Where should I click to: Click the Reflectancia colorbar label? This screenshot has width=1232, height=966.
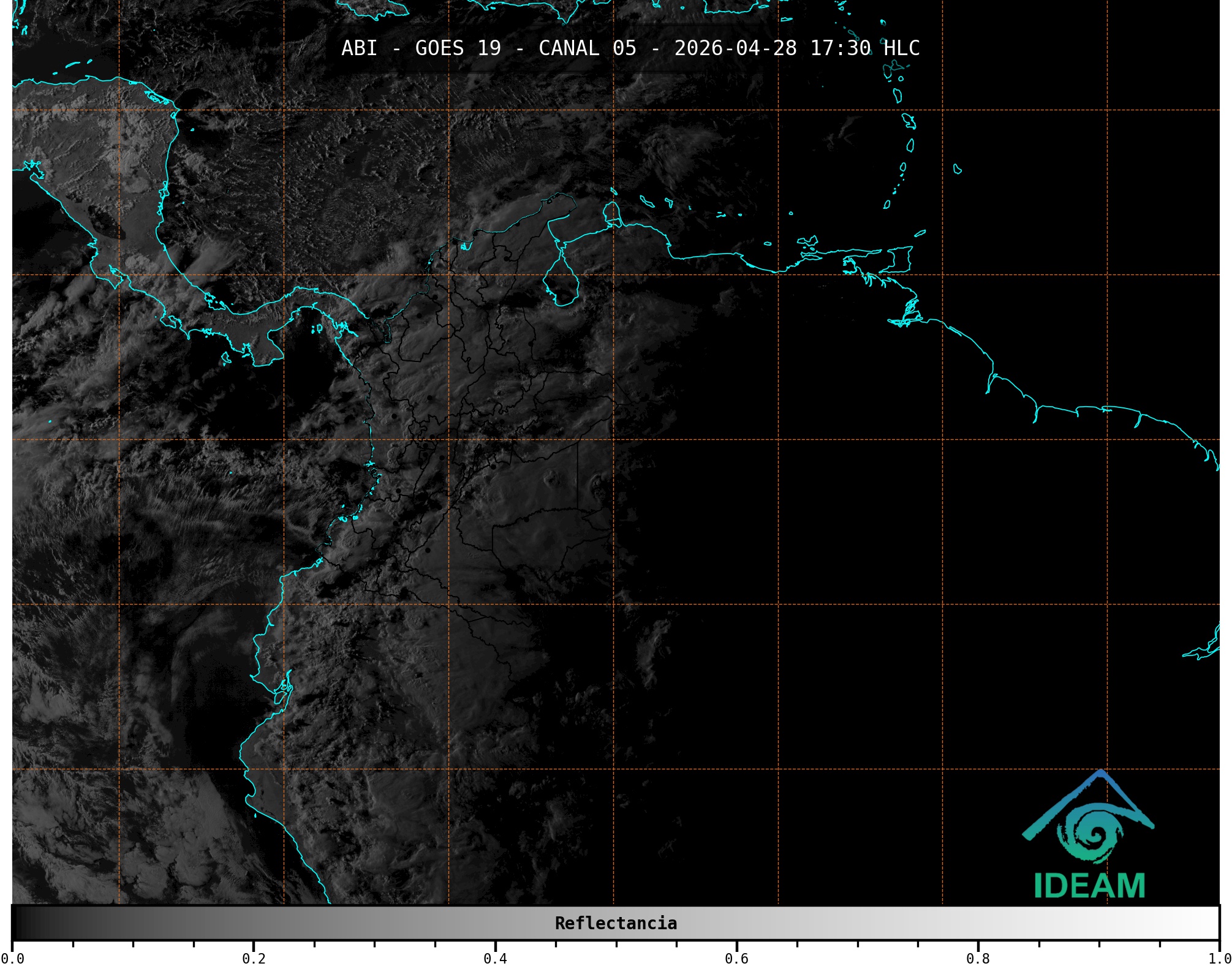[616, 923]
